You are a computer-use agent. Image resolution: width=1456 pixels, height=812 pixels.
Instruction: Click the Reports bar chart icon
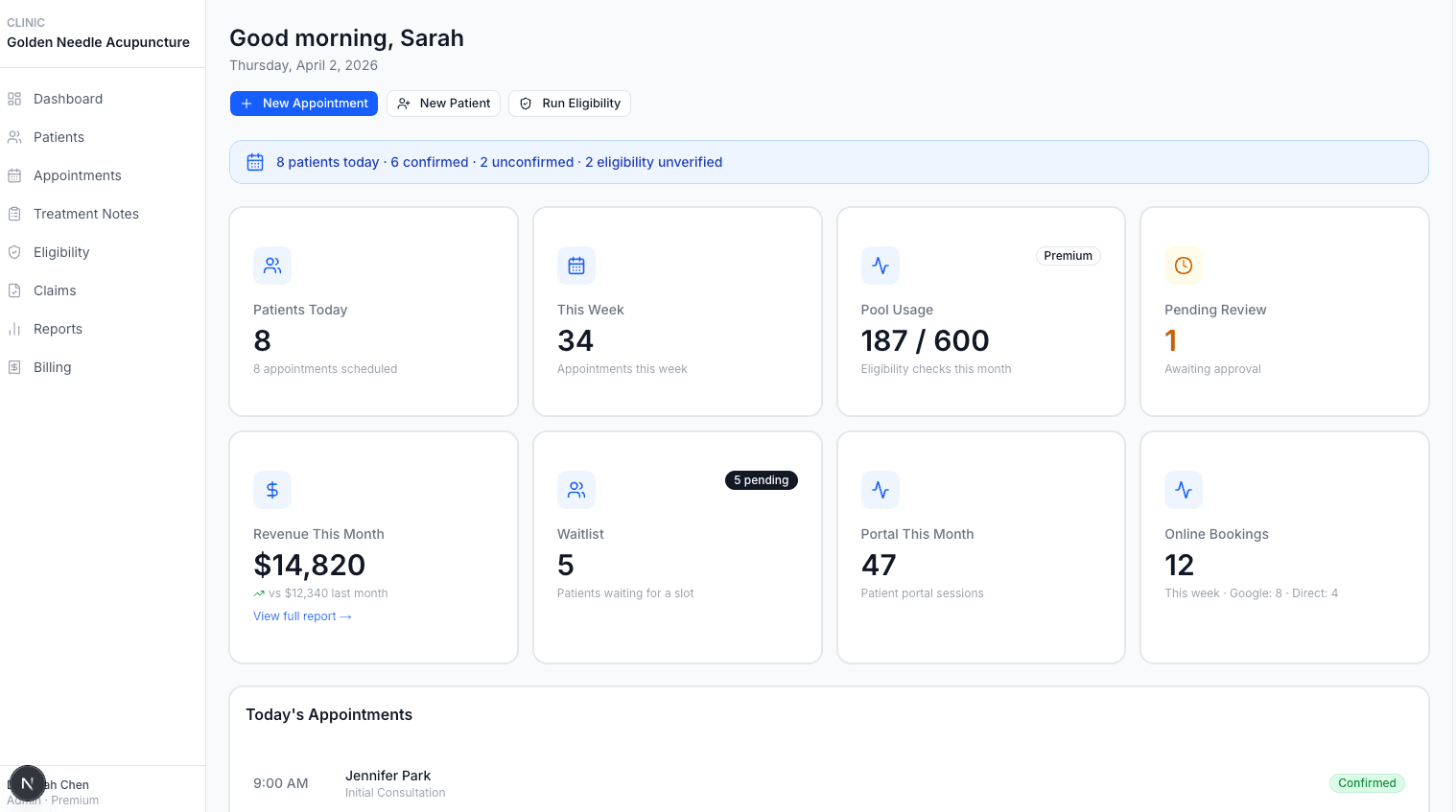click(14, 329)
